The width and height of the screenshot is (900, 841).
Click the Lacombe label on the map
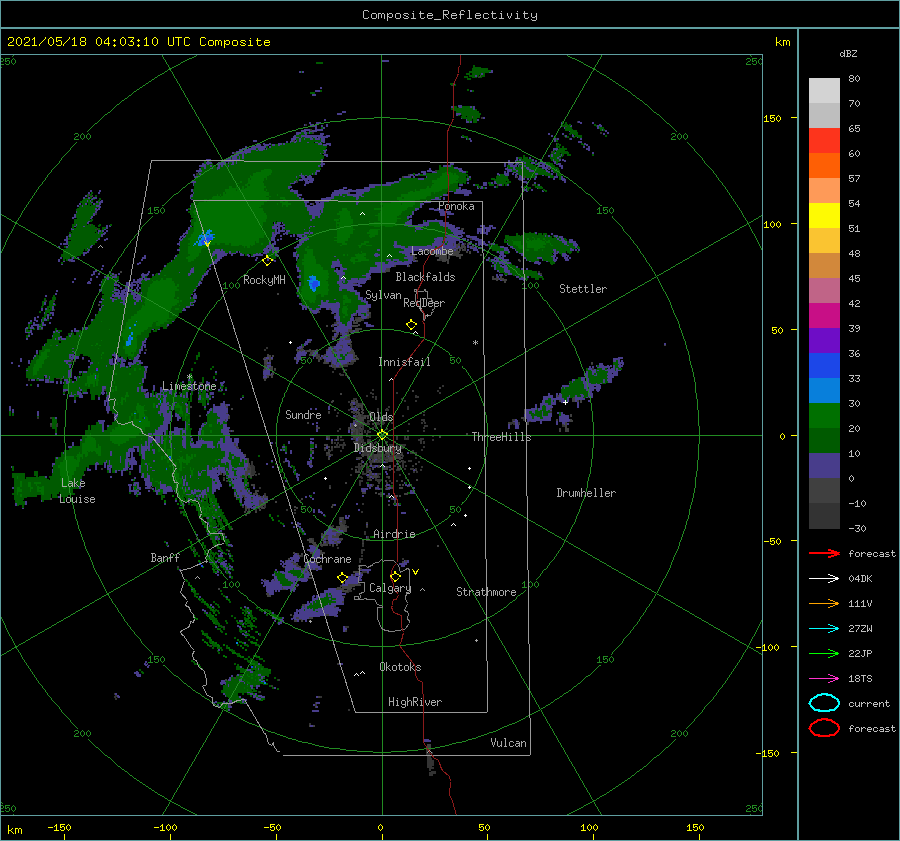click(x=432, y=251)
